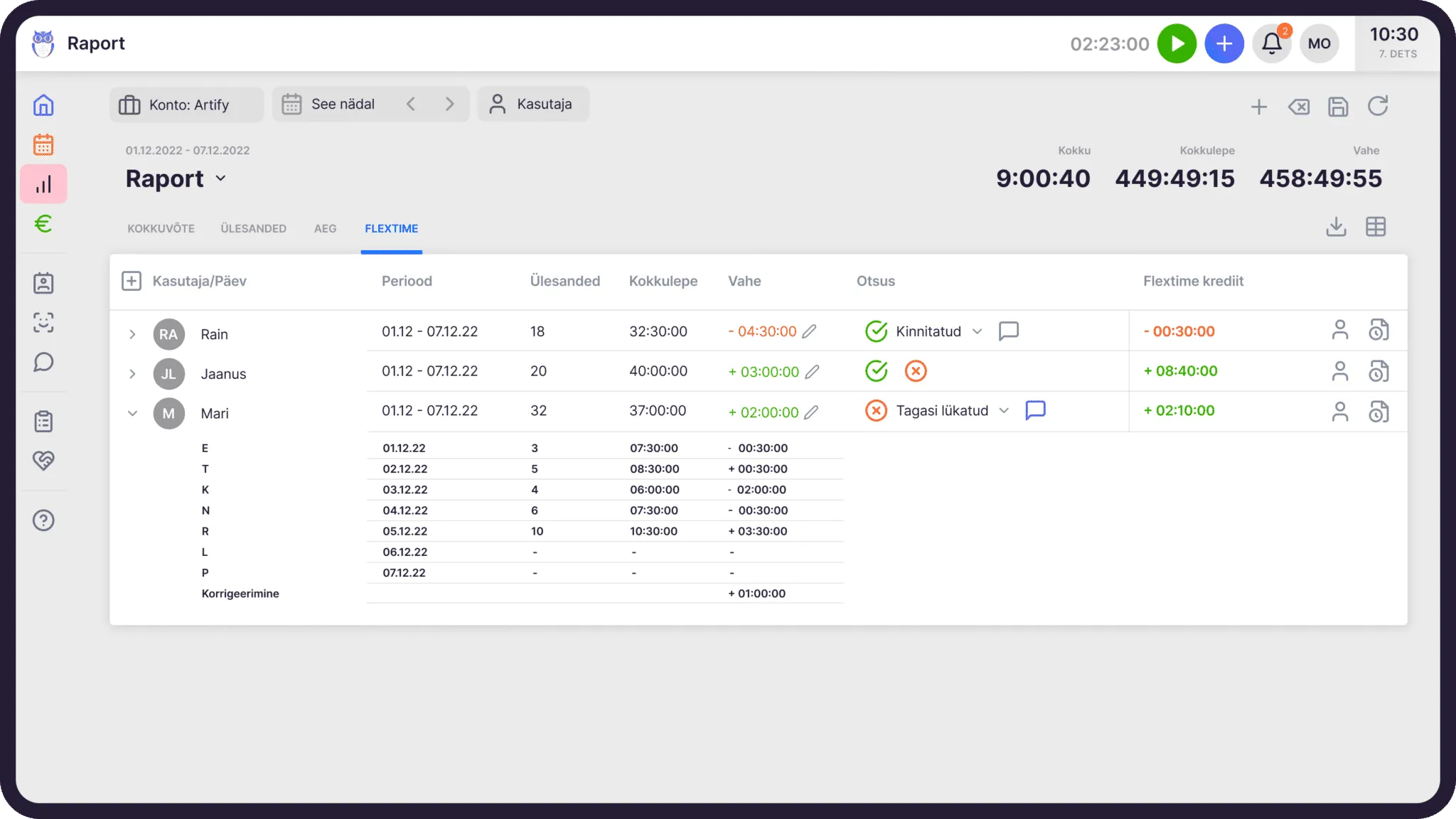The image size is (1456, 819).
Task: Open the green euro finance icon
Action: (x=43, y=224)
